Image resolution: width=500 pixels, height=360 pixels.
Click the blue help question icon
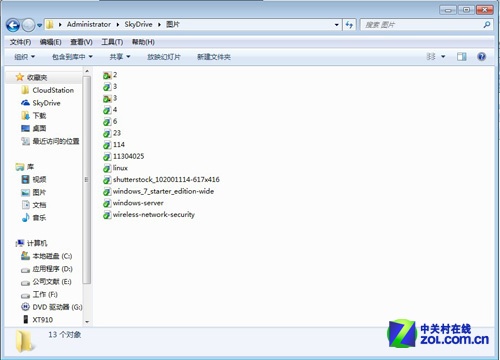pyautogui.click(x=481, y=57)
